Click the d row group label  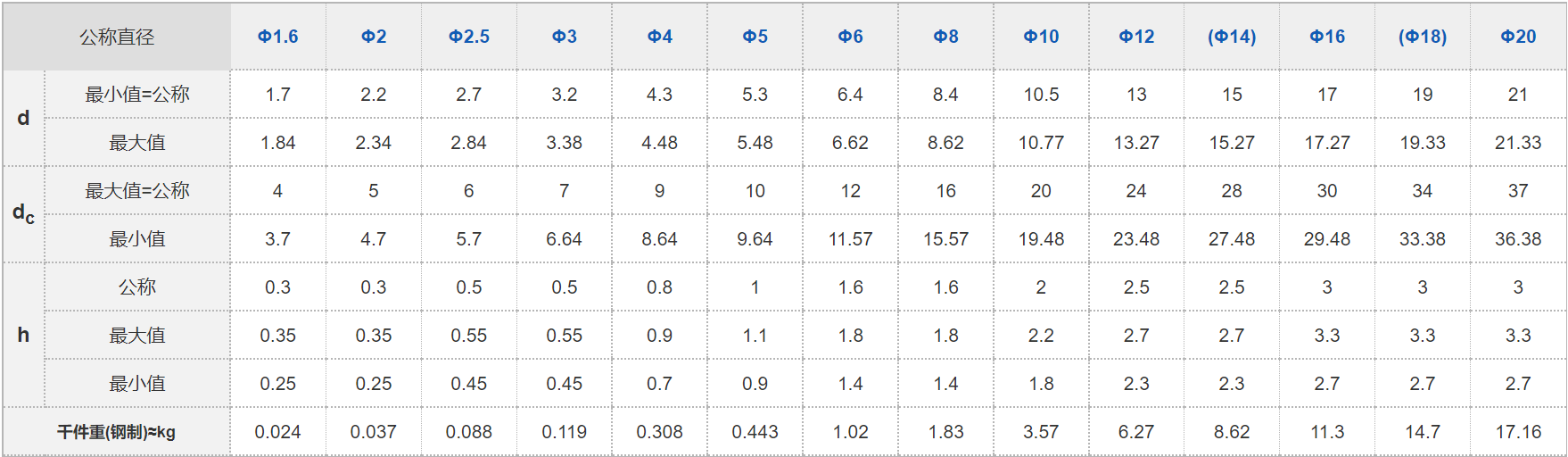coord(23,118)
